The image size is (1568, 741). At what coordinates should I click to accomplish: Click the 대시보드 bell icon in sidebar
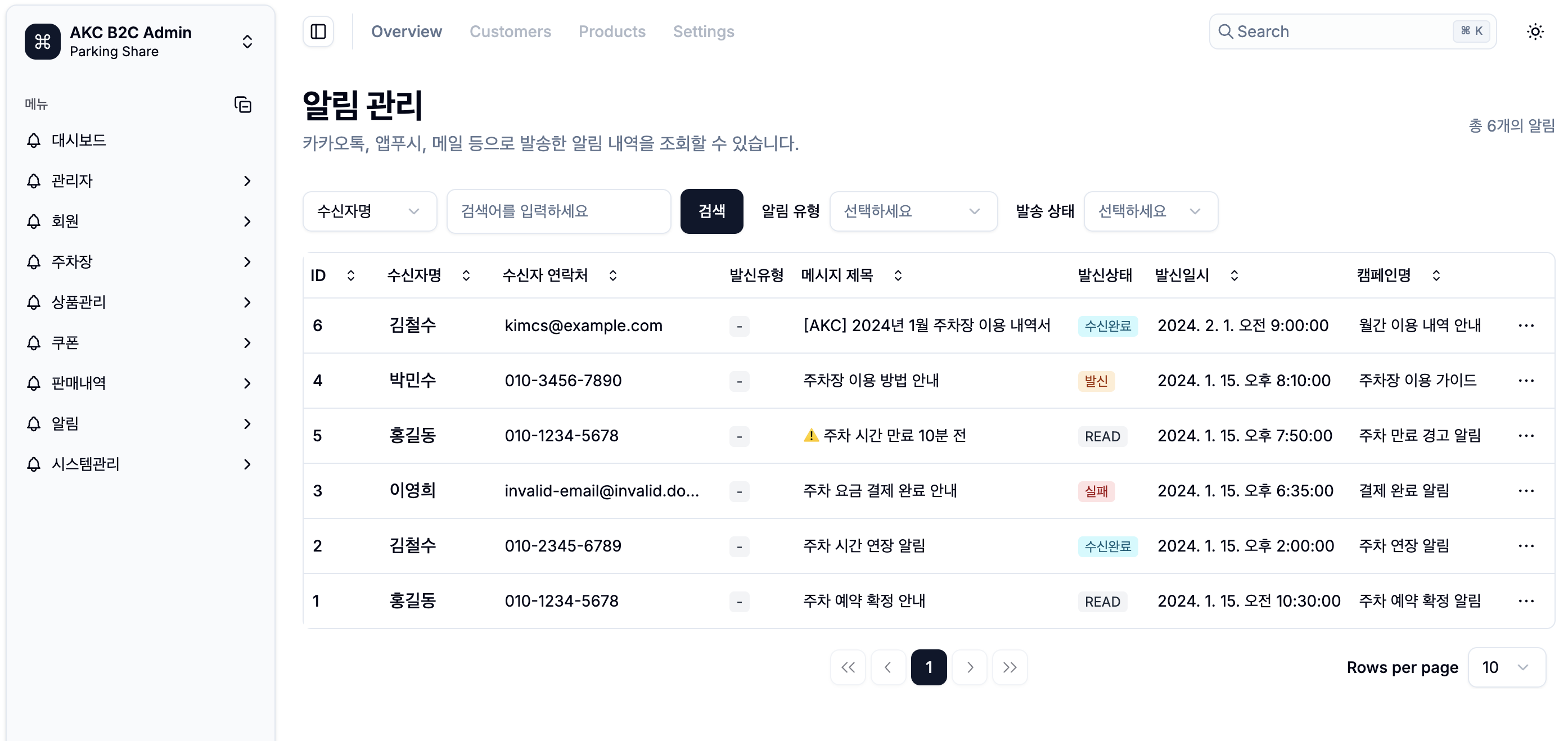(34, 141)
